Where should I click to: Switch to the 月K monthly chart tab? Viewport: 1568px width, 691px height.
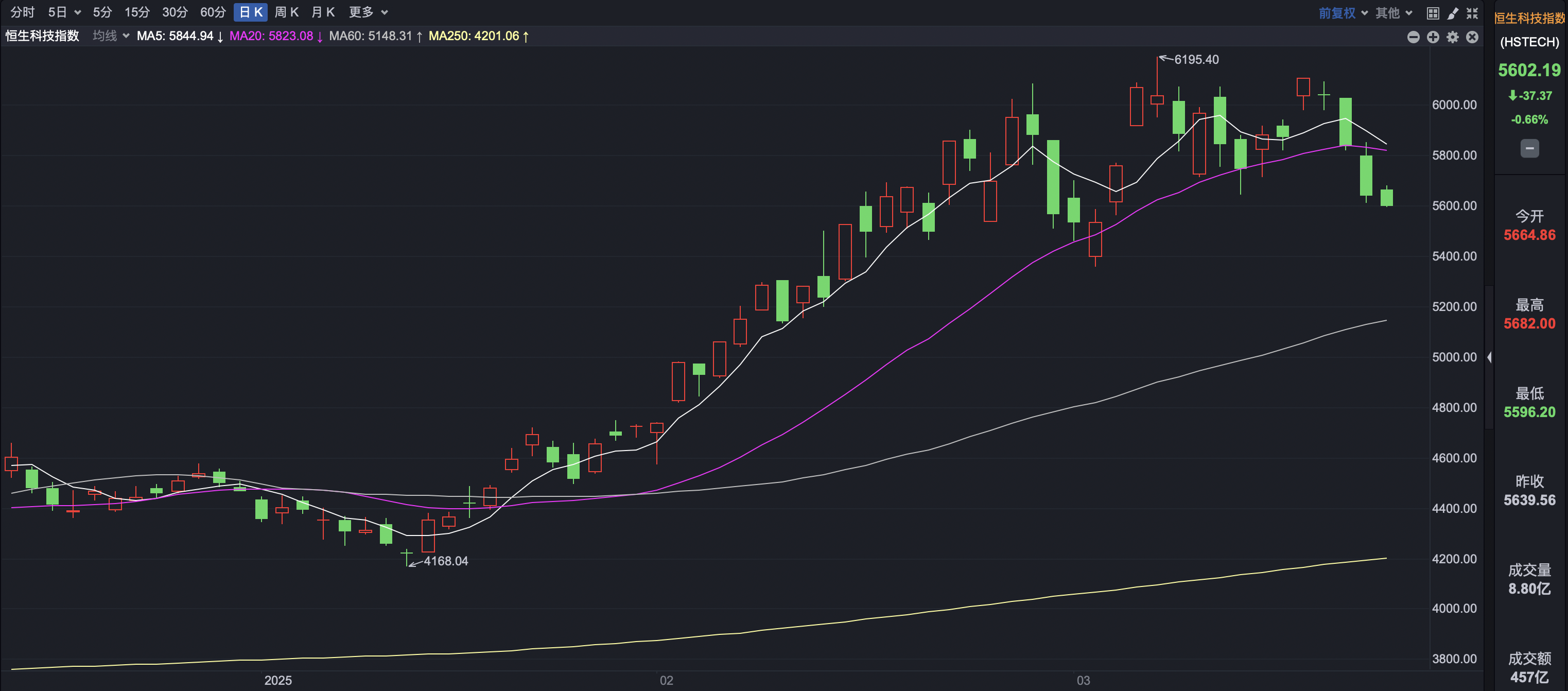323,12
